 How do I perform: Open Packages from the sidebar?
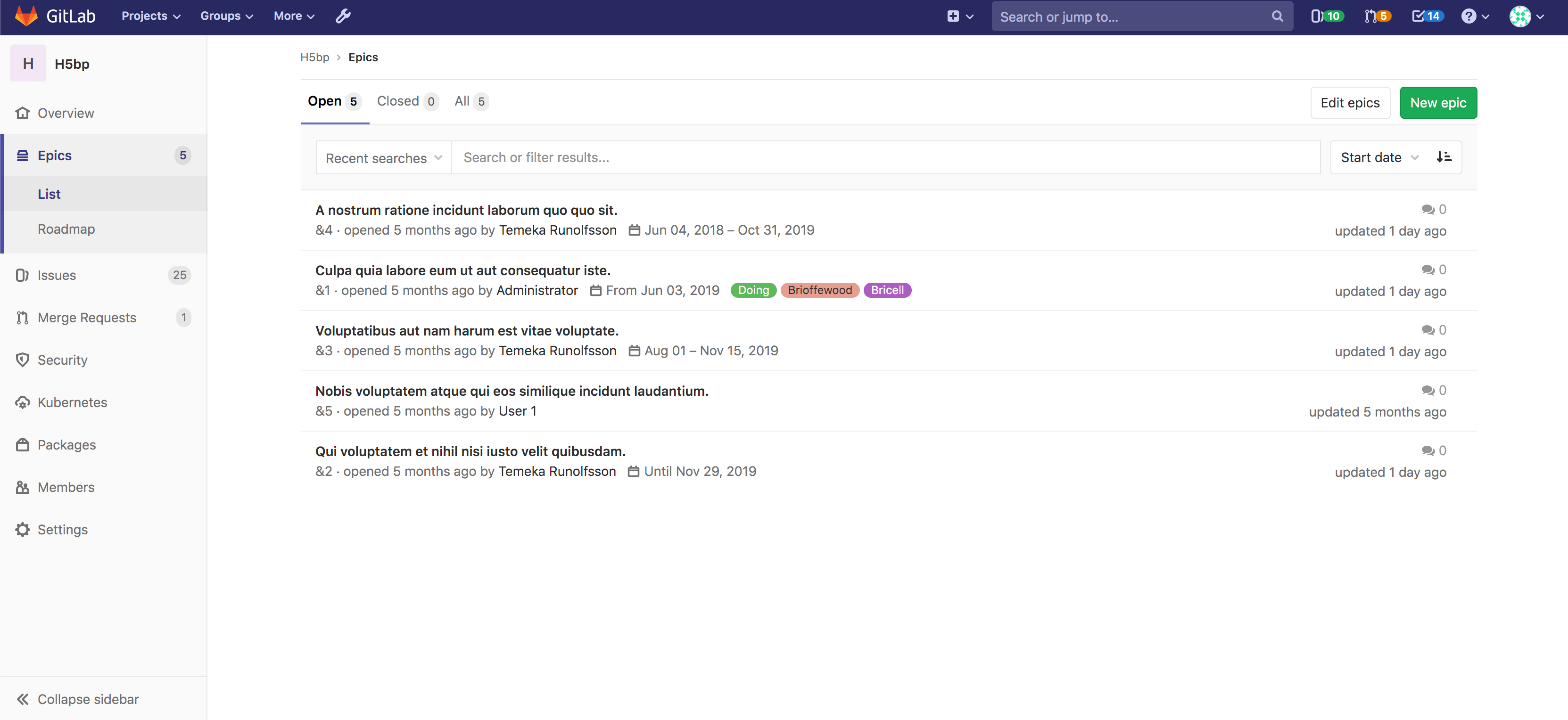tap(67, 444)
